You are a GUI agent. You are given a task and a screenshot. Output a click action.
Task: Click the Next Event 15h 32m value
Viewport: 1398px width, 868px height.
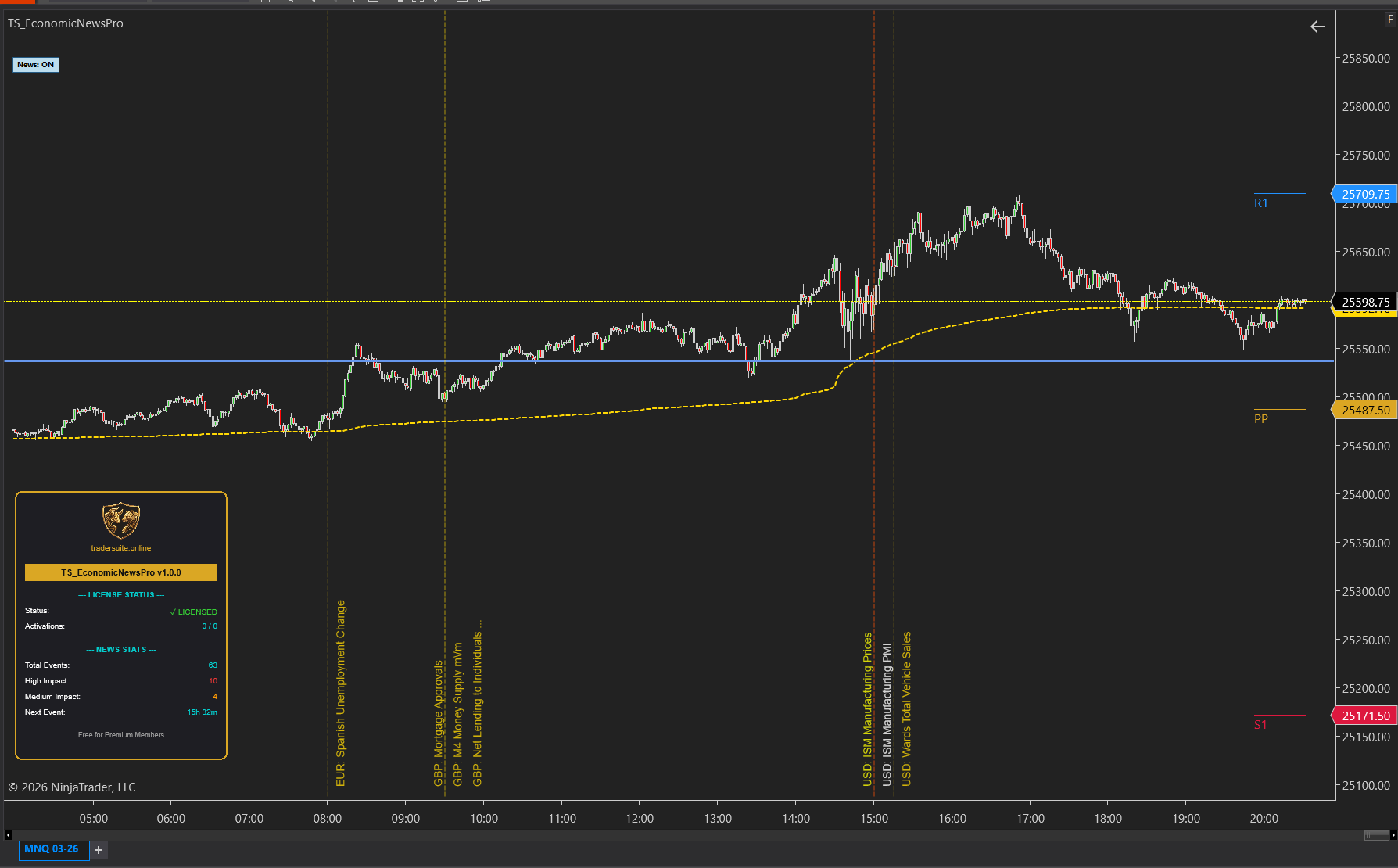(202, 712)
